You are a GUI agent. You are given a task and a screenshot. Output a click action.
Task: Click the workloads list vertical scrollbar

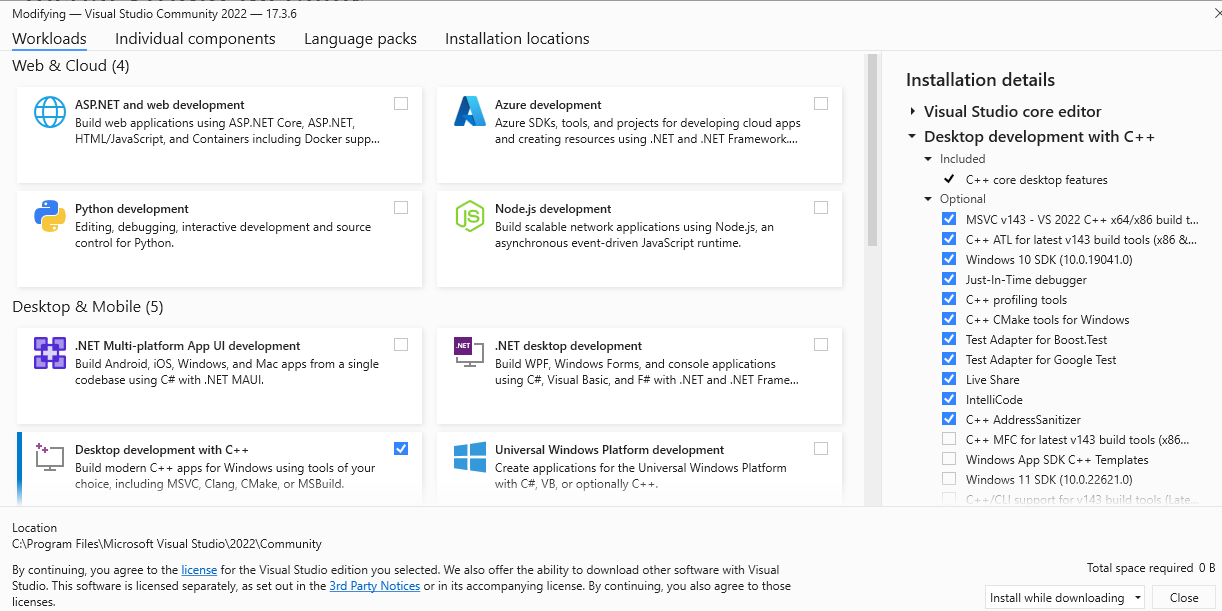pos(872,150)
